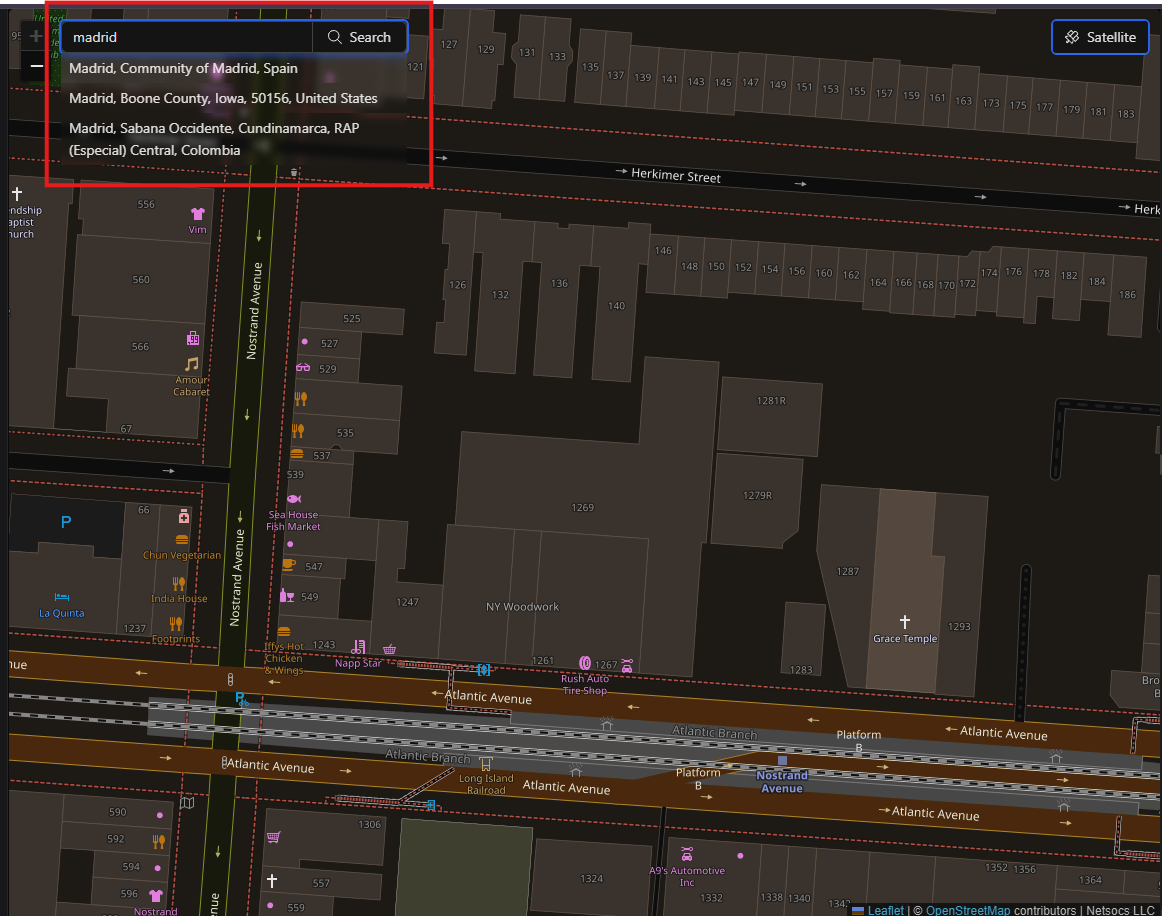Click the Rush Auto Tire Shop icon
Viewport: 1162px width, 916px height.
point(586,662)
